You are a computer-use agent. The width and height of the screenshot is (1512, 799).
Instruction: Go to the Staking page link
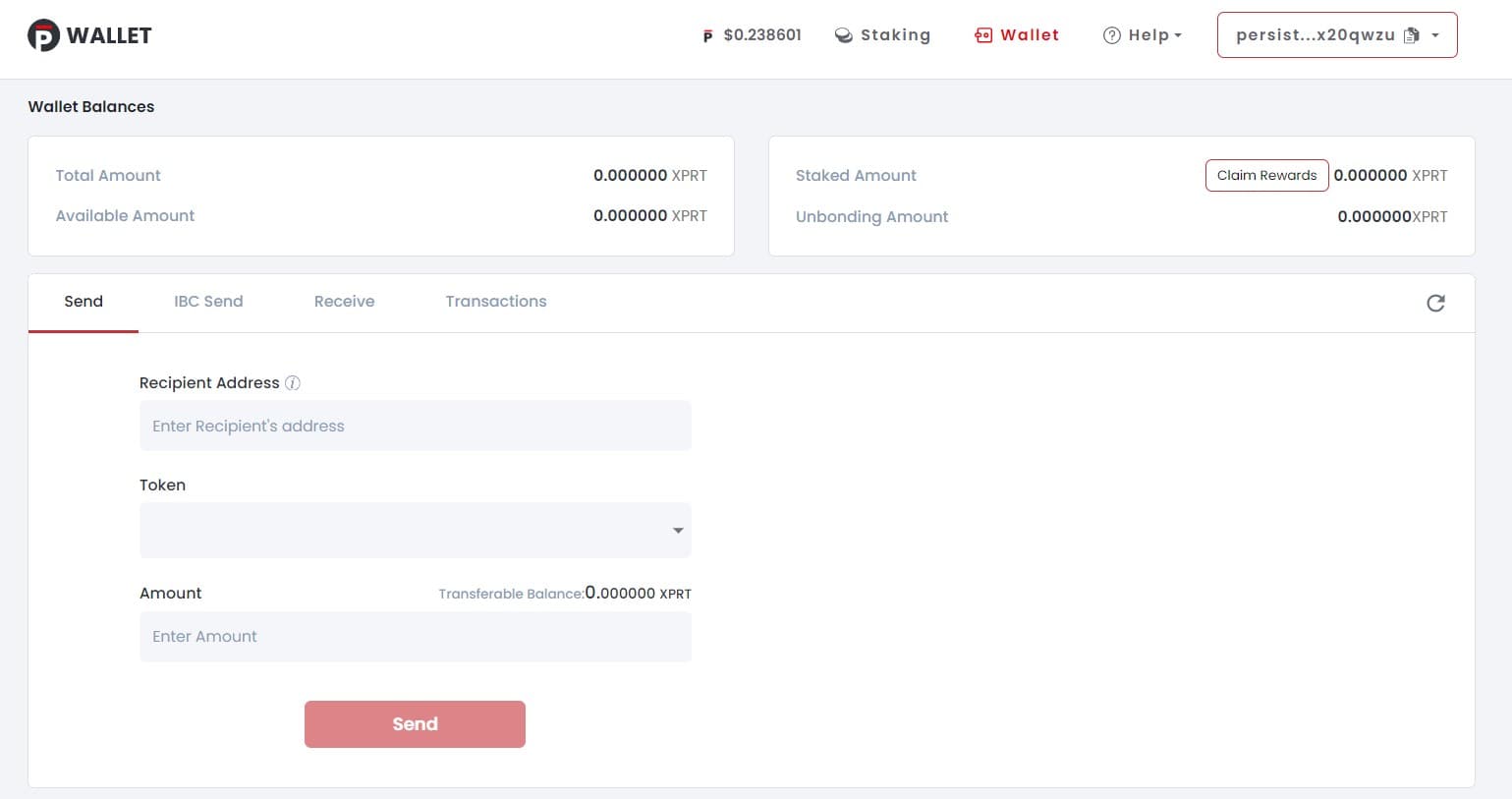pos(894,35)
